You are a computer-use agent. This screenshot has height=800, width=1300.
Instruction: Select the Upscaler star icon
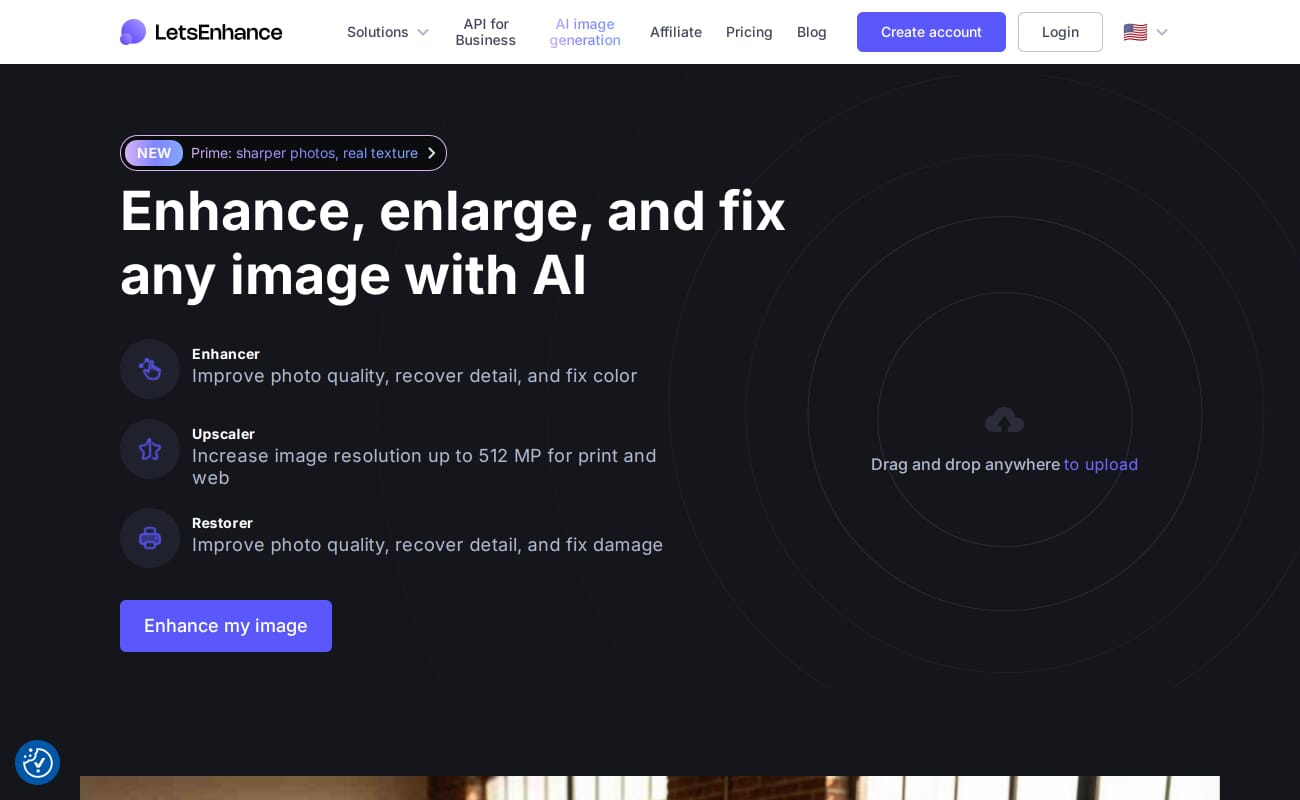[x=150, y=449]
